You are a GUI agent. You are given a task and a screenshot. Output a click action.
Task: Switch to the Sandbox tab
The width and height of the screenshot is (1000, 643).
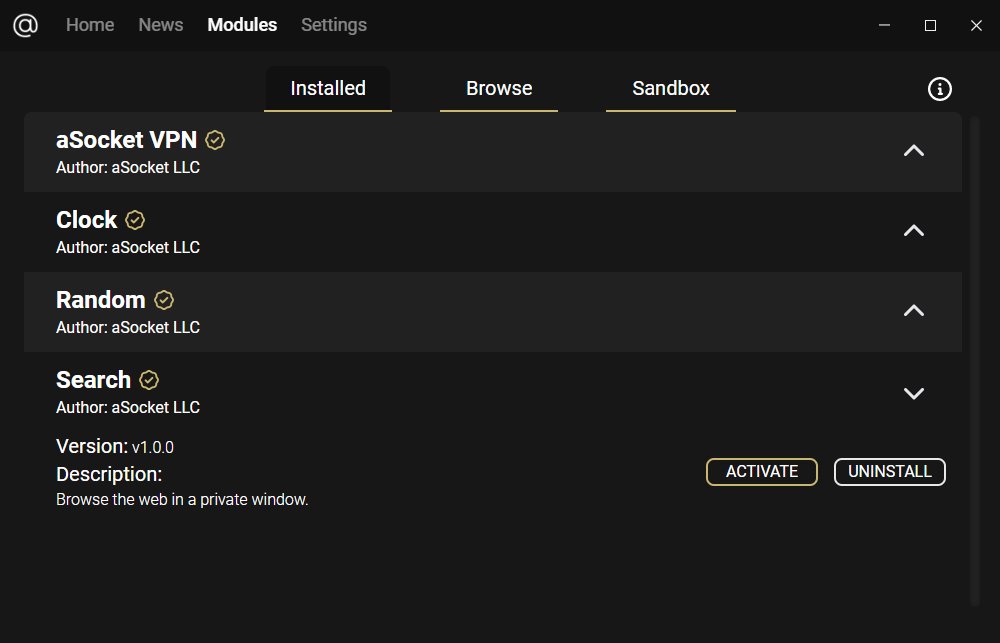point(671,89)
